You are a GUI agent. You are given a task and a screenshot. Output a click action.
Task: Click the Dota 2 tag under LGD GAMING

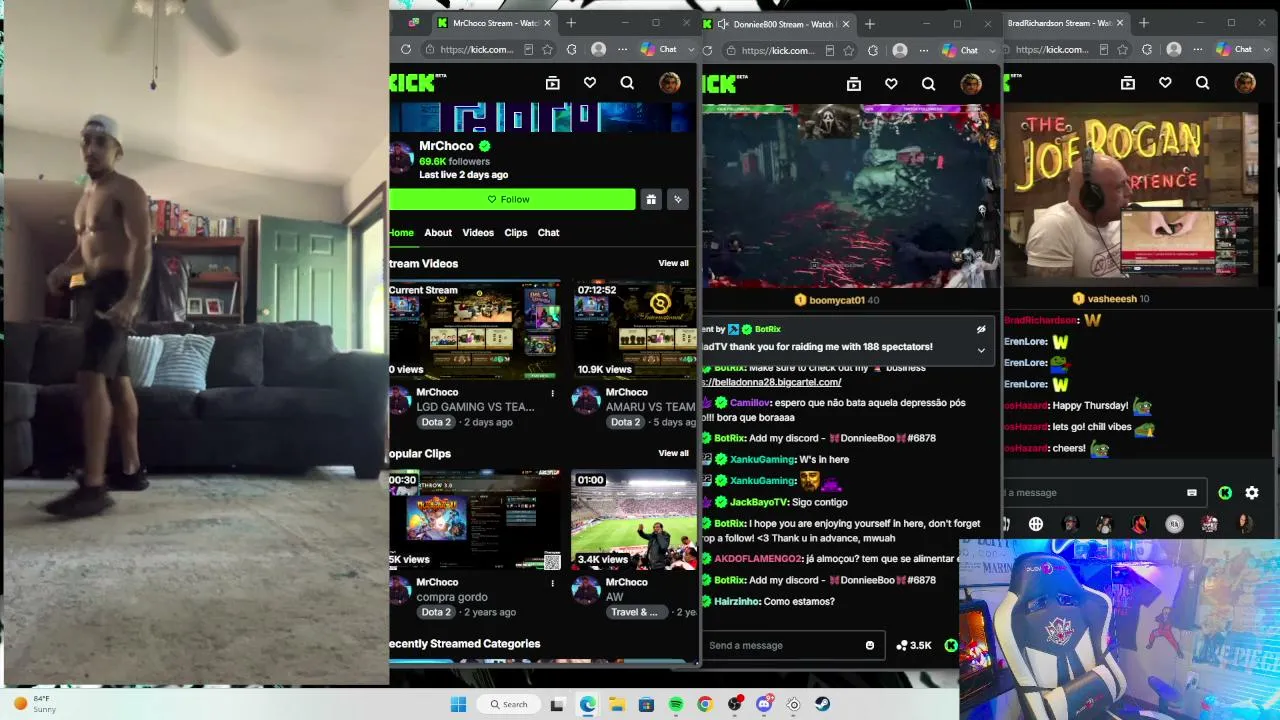(436, 422)
